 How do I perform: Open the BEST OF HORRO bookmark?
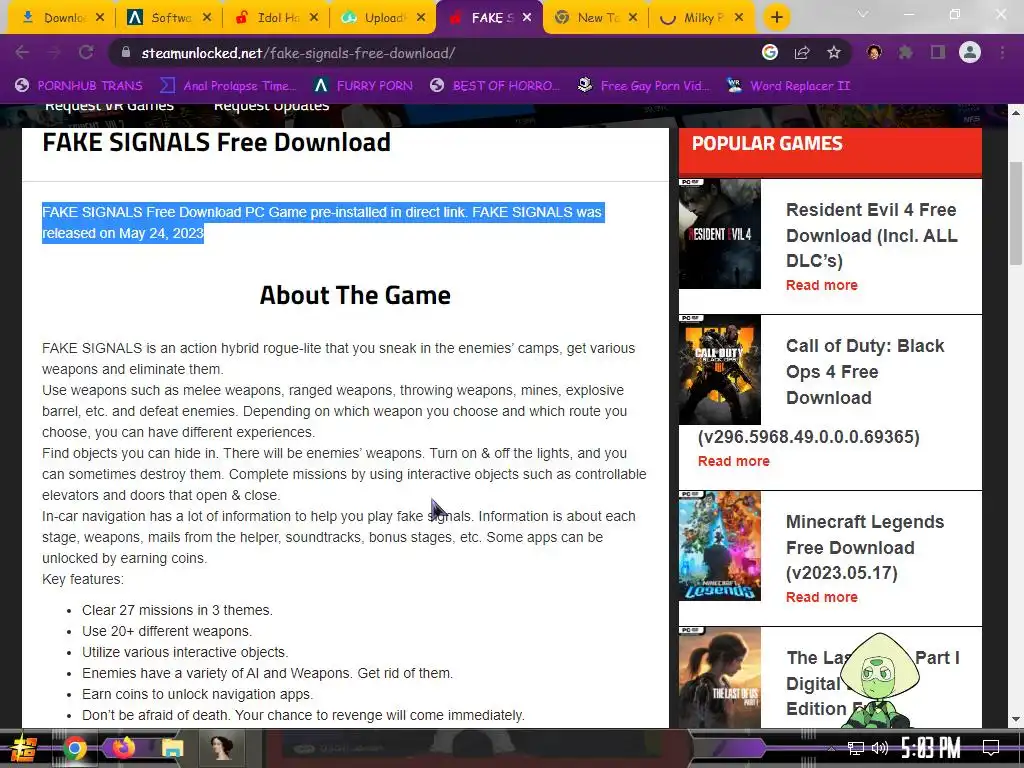coord(495,86)
